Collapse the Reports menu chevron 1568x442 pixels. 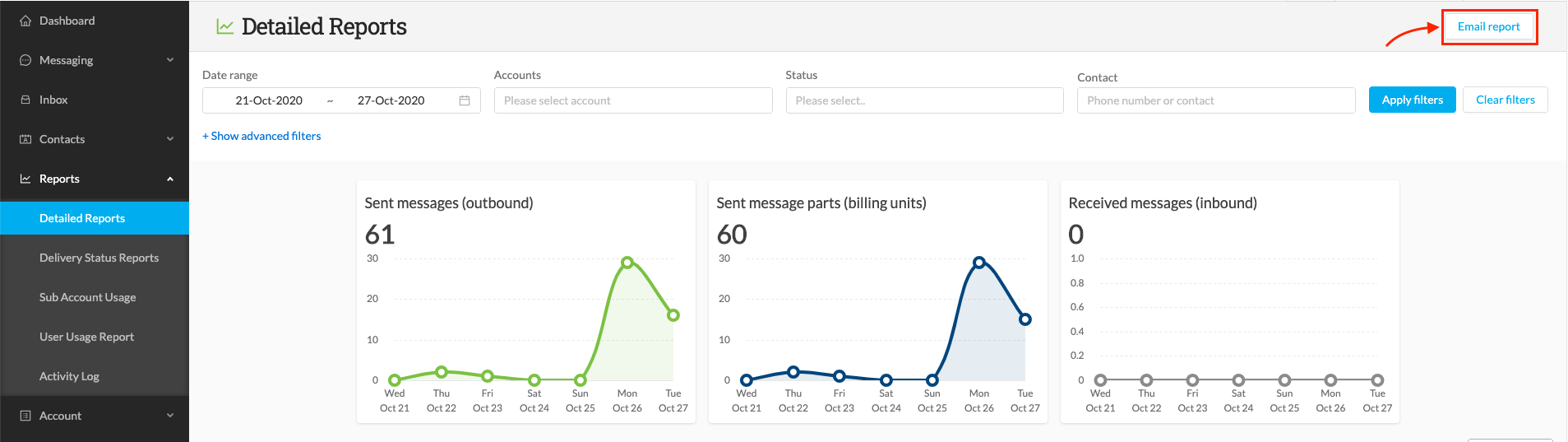[x=170, y=179]
